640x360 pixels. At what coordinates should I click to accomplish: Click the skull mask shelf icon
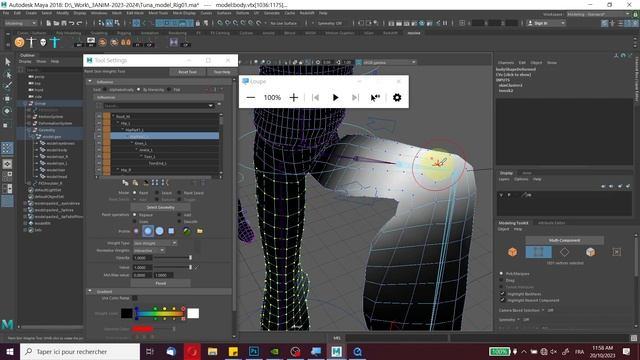43,42
